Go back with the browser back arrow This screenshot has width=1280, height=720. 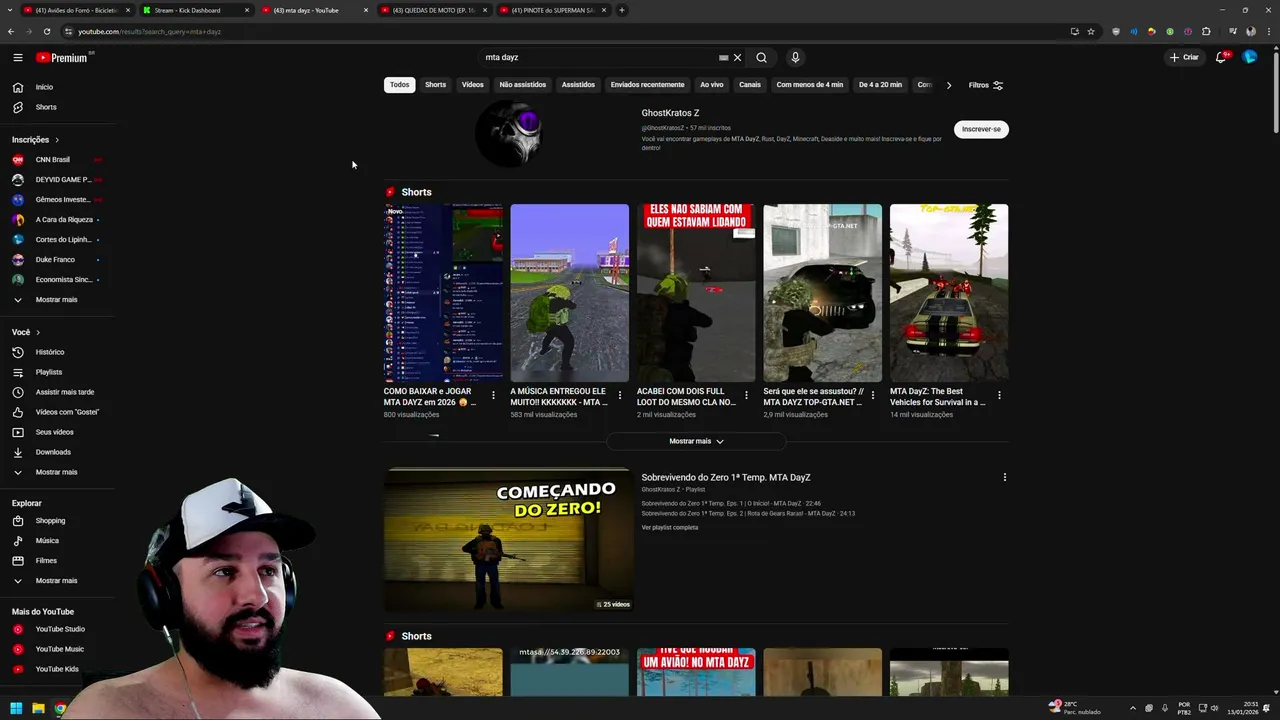11,31
